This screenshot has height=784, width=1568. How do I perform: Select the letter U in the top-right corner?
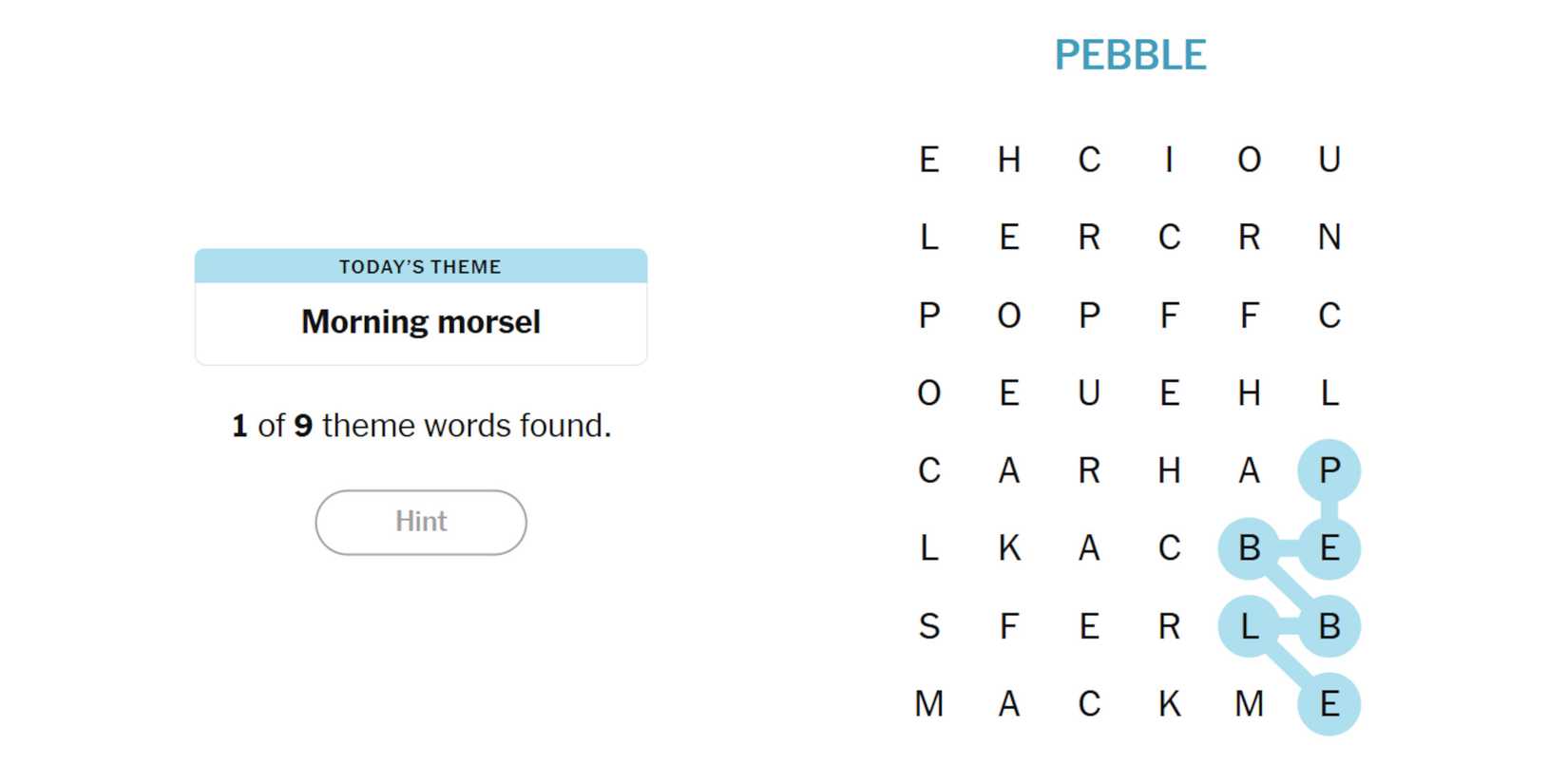[1329, 159]
